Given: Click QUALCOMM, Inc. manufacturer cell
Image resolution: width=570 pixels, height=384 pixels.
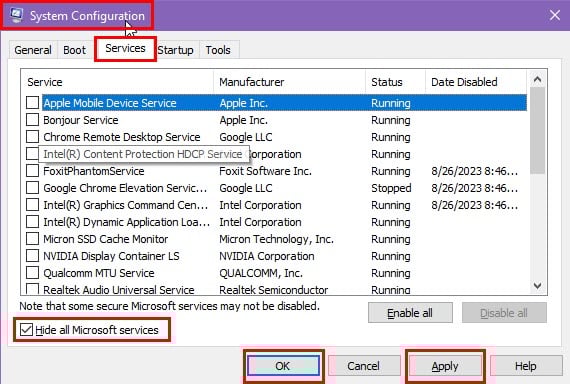Looking at the screenshot, I should pyautogui.click(x=261, y=273).
